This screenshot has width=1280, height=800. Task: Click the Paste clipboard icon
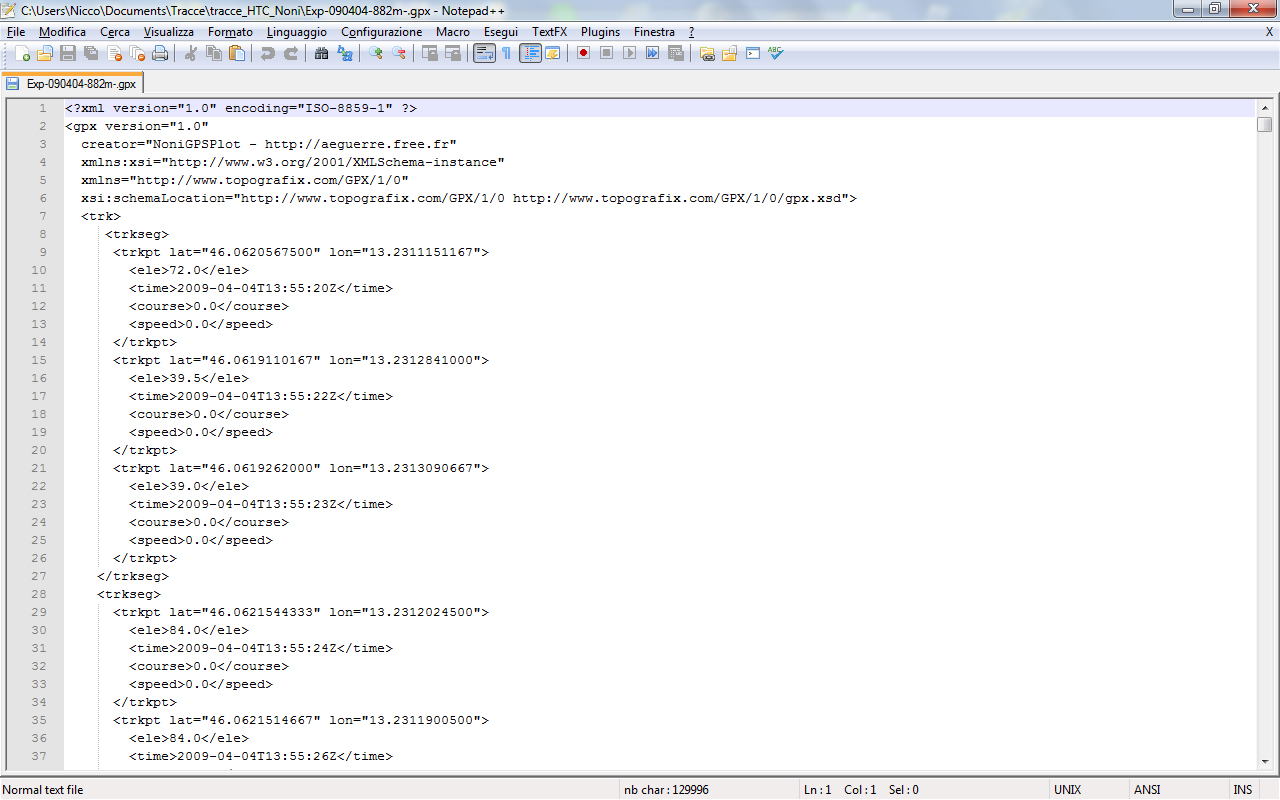click(236, 53)
